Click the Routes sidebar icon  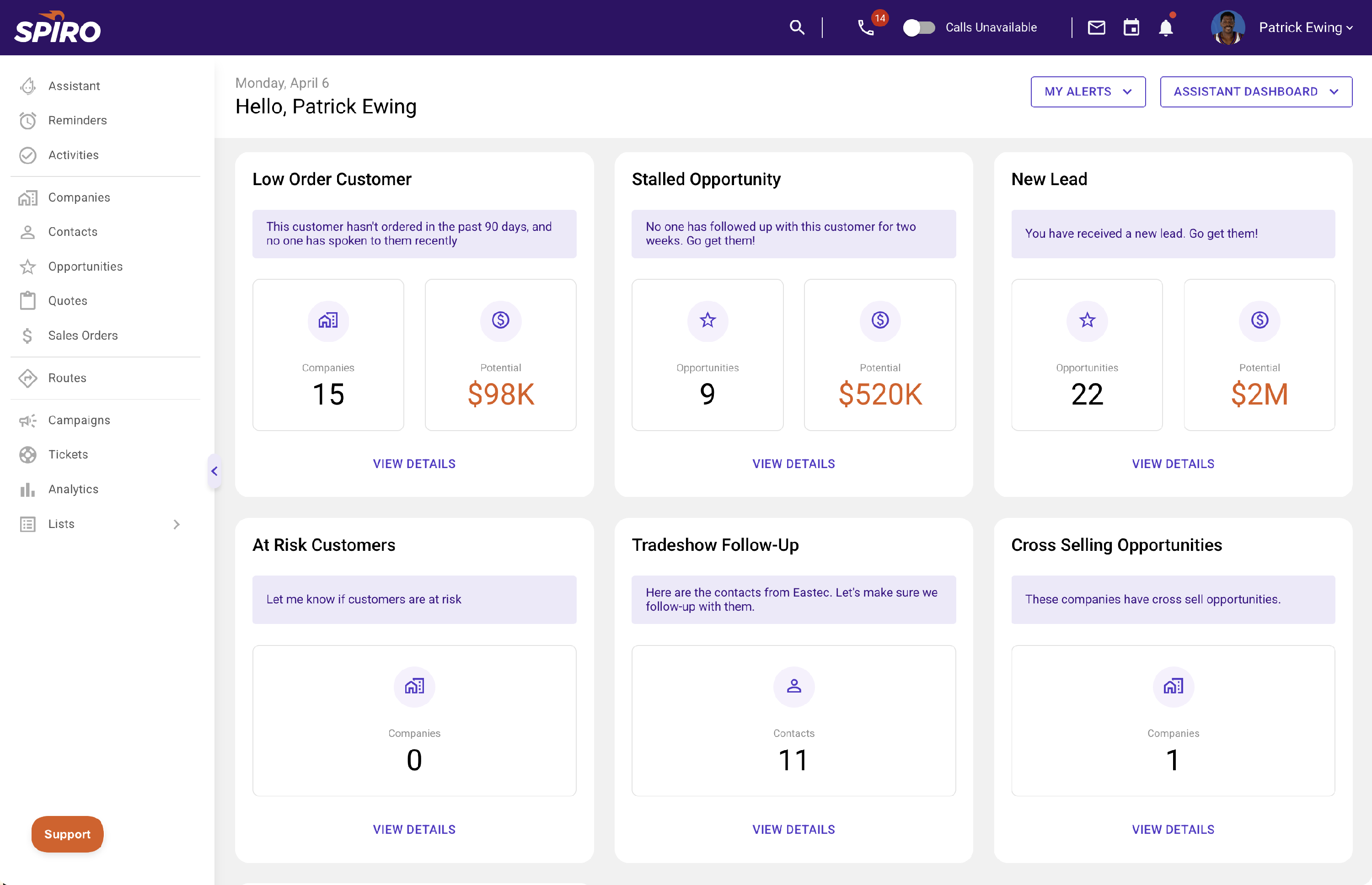27,378
